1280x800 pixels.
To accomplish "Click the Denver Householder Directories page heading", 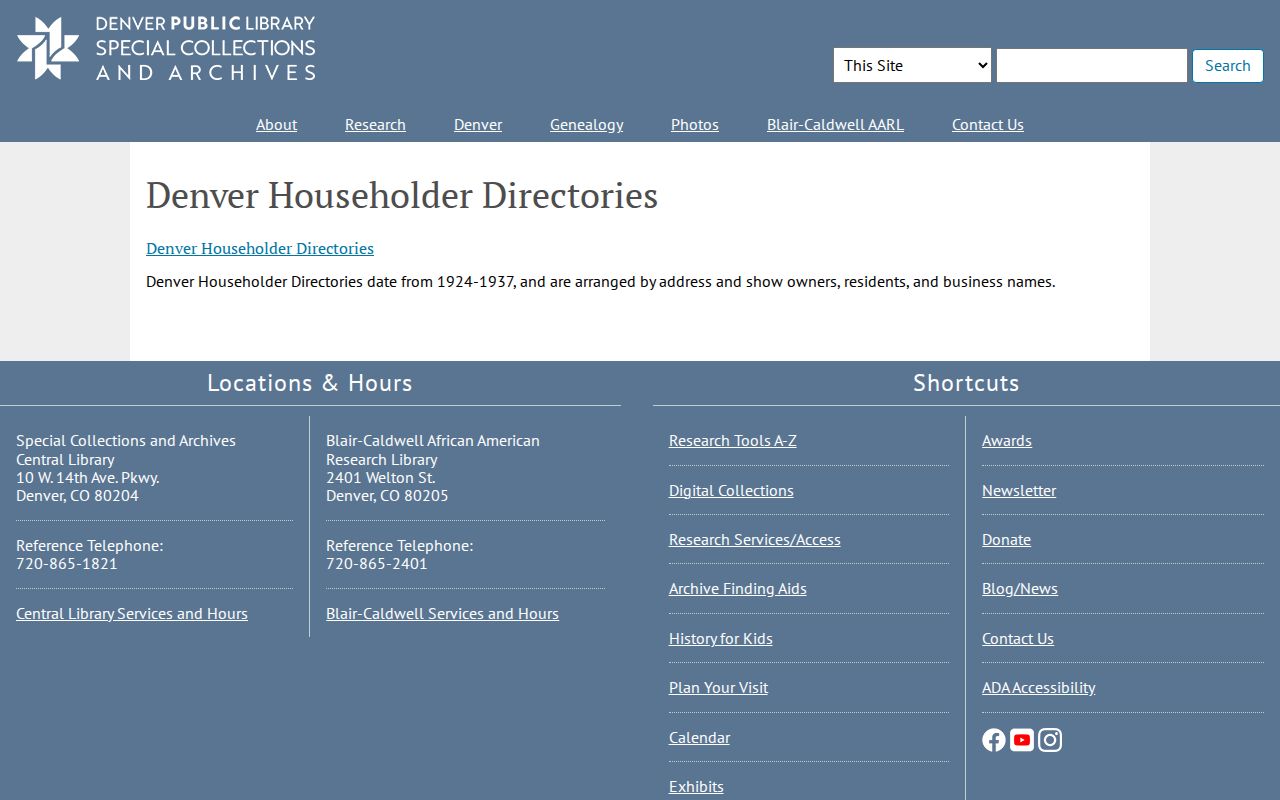I will pos(402,195).
